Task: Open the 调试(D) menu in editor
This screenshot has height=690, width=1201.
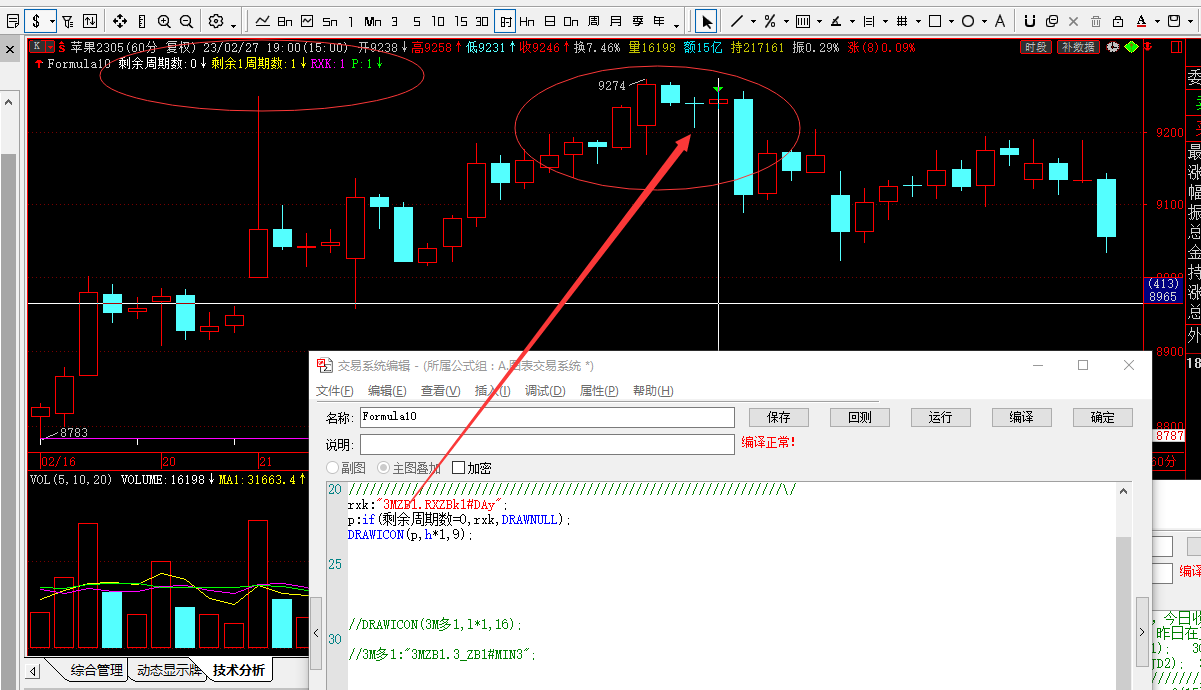Action: pyautogui.click(x=545, y=391)
